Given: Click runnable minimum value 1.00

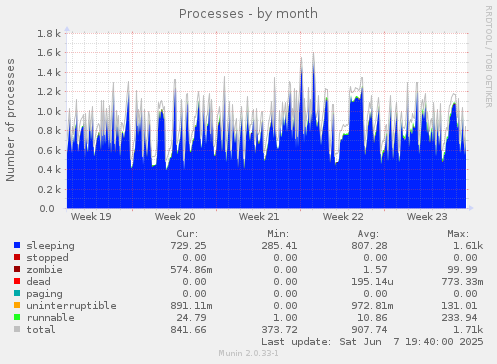Looking at the screenshot, I should tap(285, 318).
